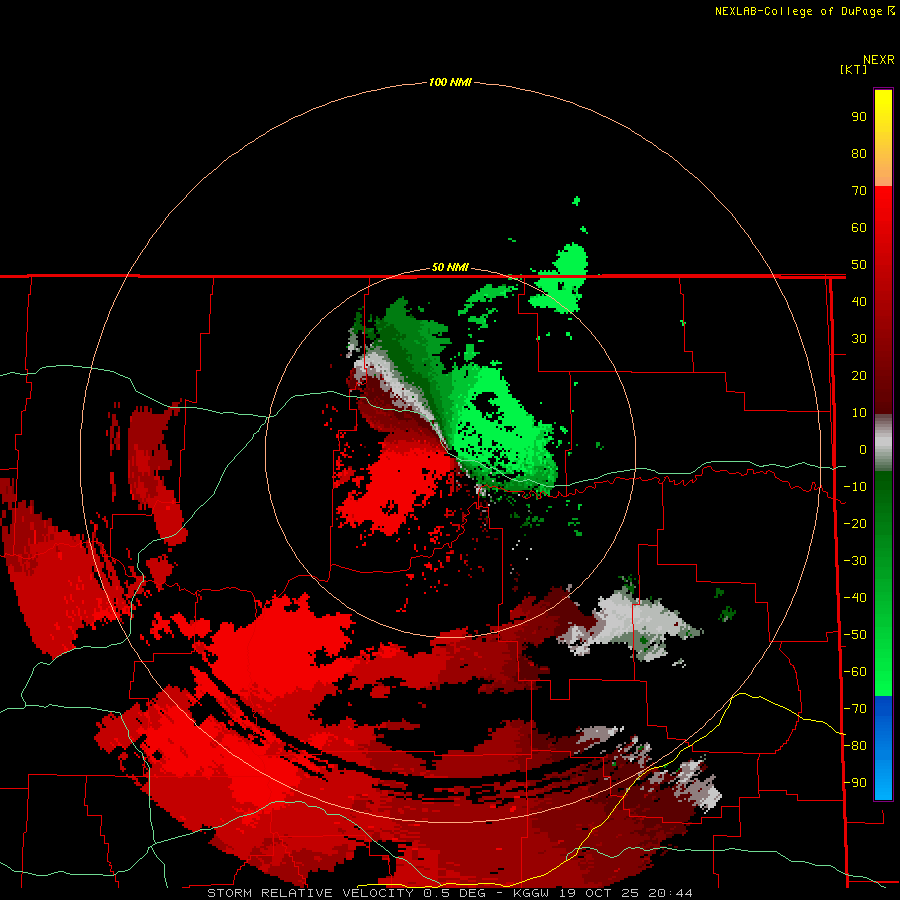This screenshot has width=900, height=900.
Task: Click the positive 40 scale value
Action: pyautogui.click(x=859, y=302)
